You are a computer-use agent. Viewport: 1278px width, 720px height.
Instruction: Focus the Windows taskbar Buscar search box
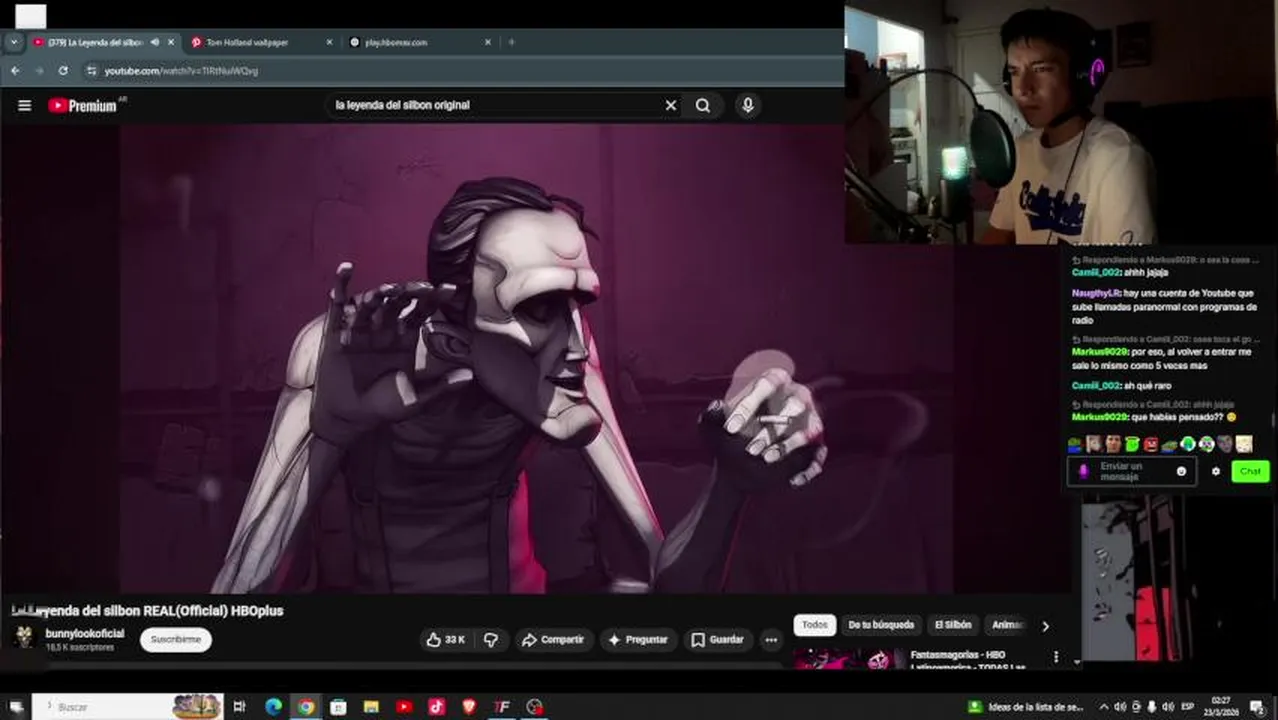pos(128,707)
